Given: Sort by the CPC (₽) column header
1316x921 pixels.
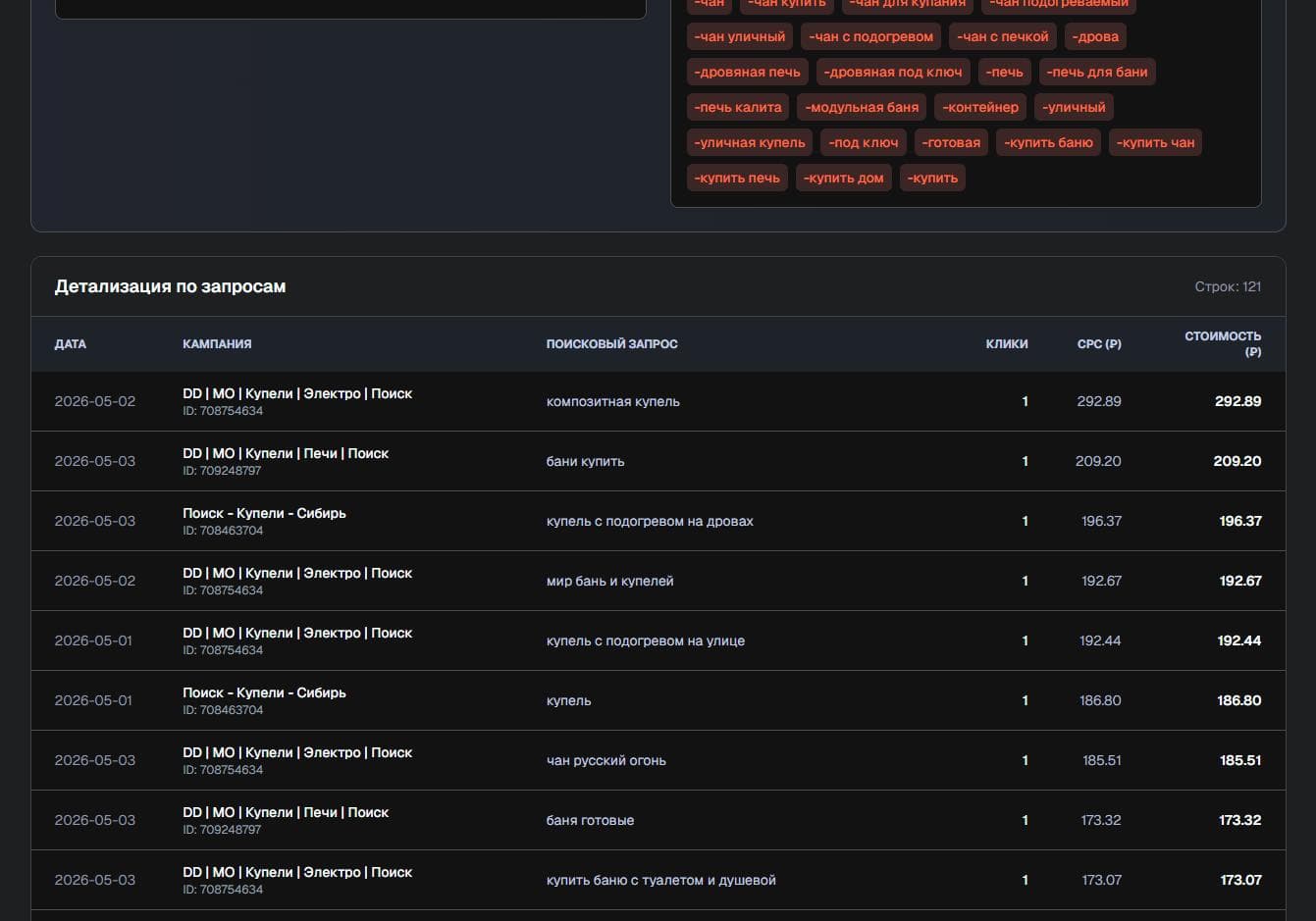Looking at the screenshot, I should click(1099, 344).
